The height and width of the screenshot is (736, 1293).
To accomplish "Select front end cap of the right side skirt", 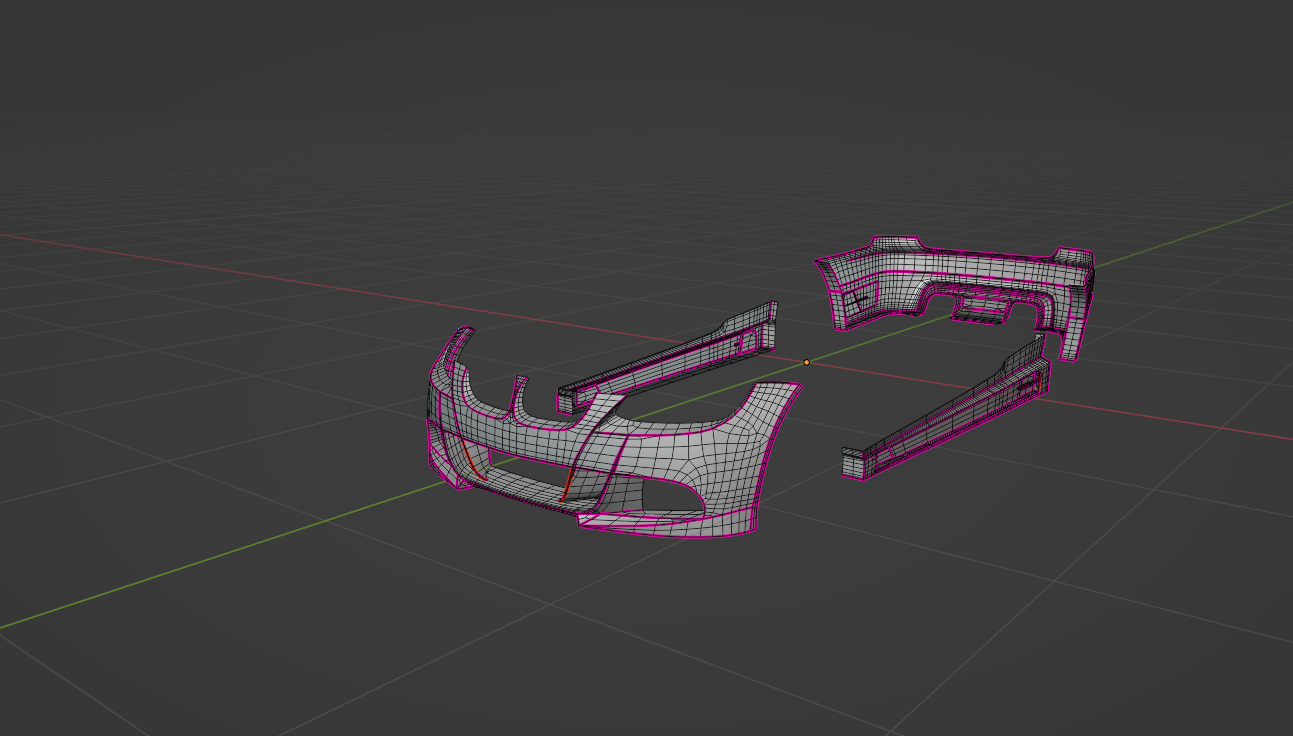I will tap(854, 463).
